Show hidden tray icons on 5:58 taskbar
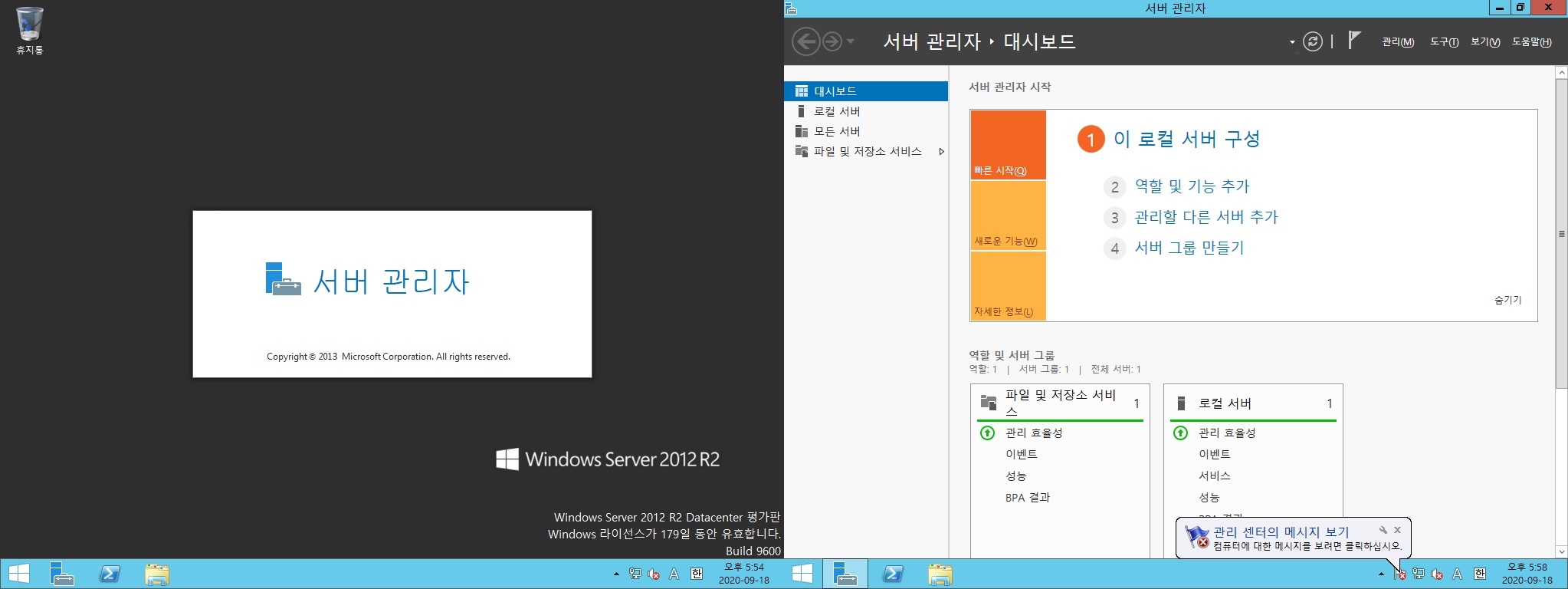 pos(1381,574)
